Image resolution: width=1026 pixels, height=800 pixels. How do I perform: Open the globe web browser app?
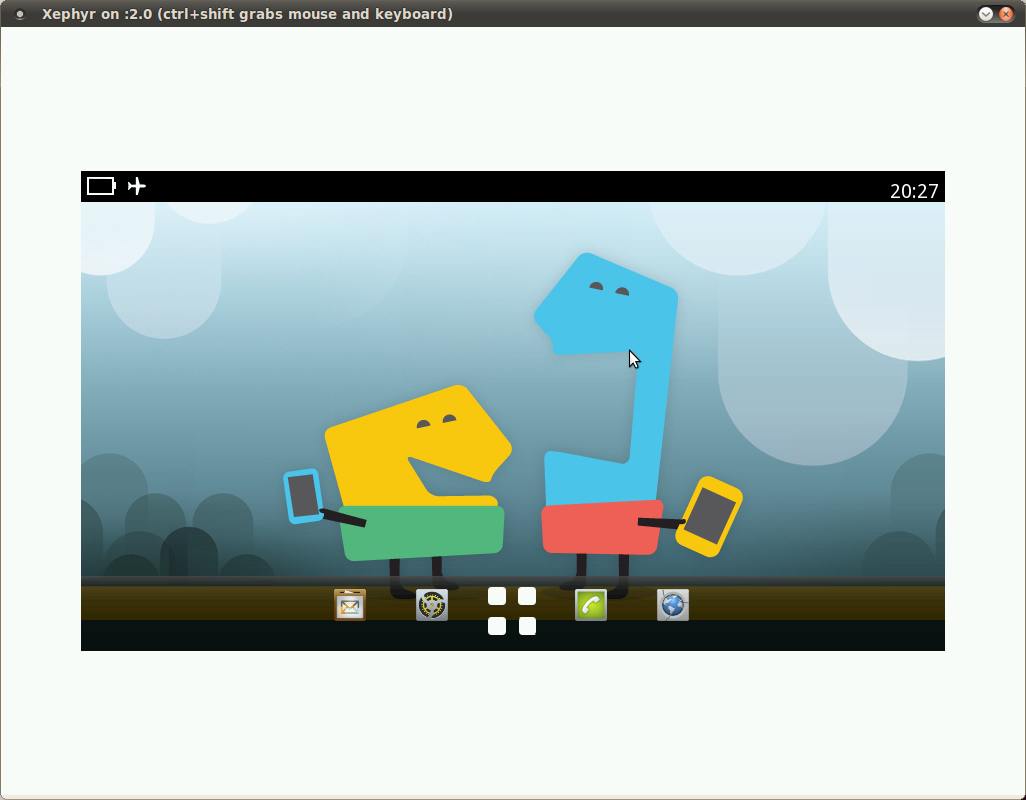coord(673,605)
